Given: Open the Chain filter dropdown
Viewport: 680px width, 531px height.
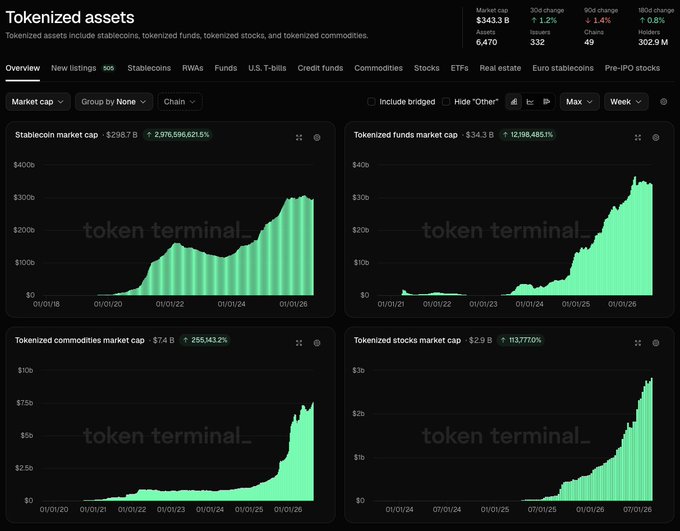Looking at the screenshot, I should [x=180, y=102].
